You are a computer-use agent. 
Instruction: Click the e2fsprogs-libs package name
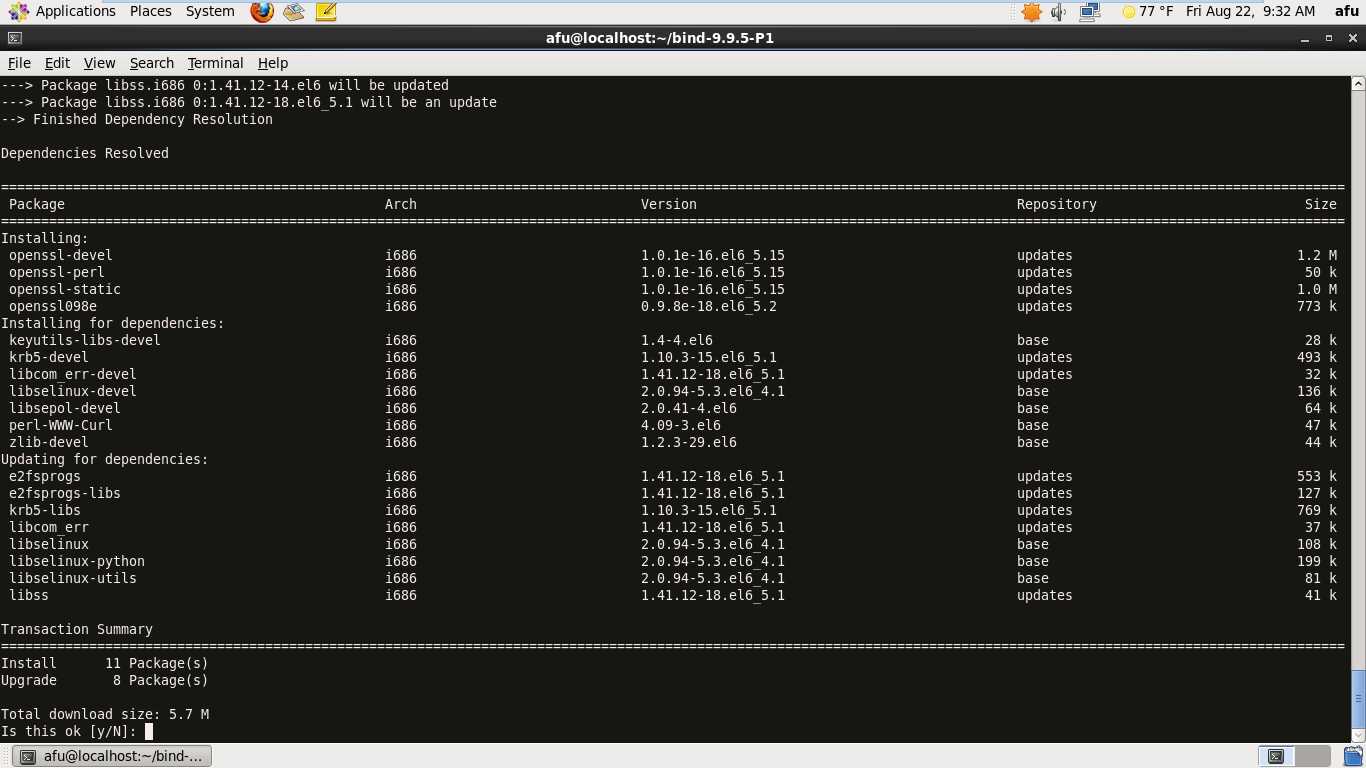[x=65, y=493]
